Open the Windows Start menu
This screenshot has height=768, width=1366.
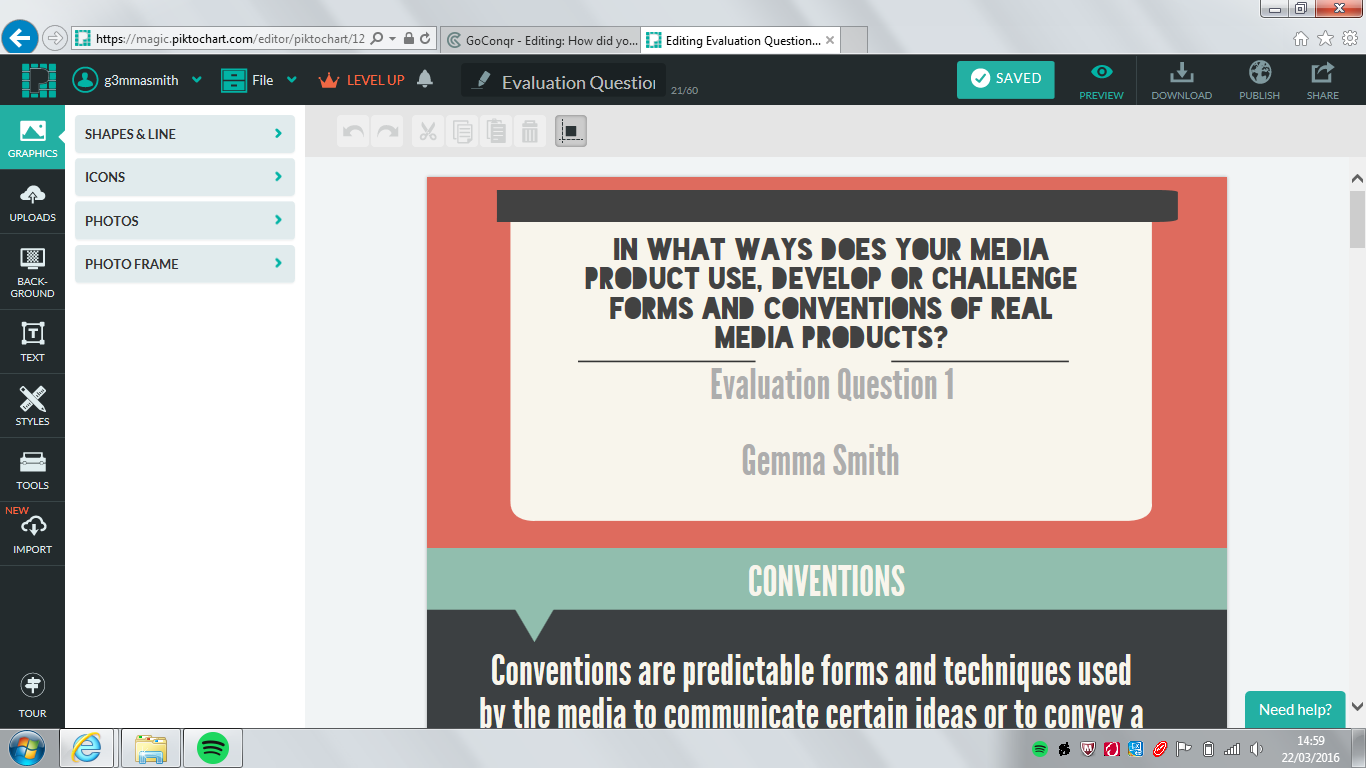point(27,748)
